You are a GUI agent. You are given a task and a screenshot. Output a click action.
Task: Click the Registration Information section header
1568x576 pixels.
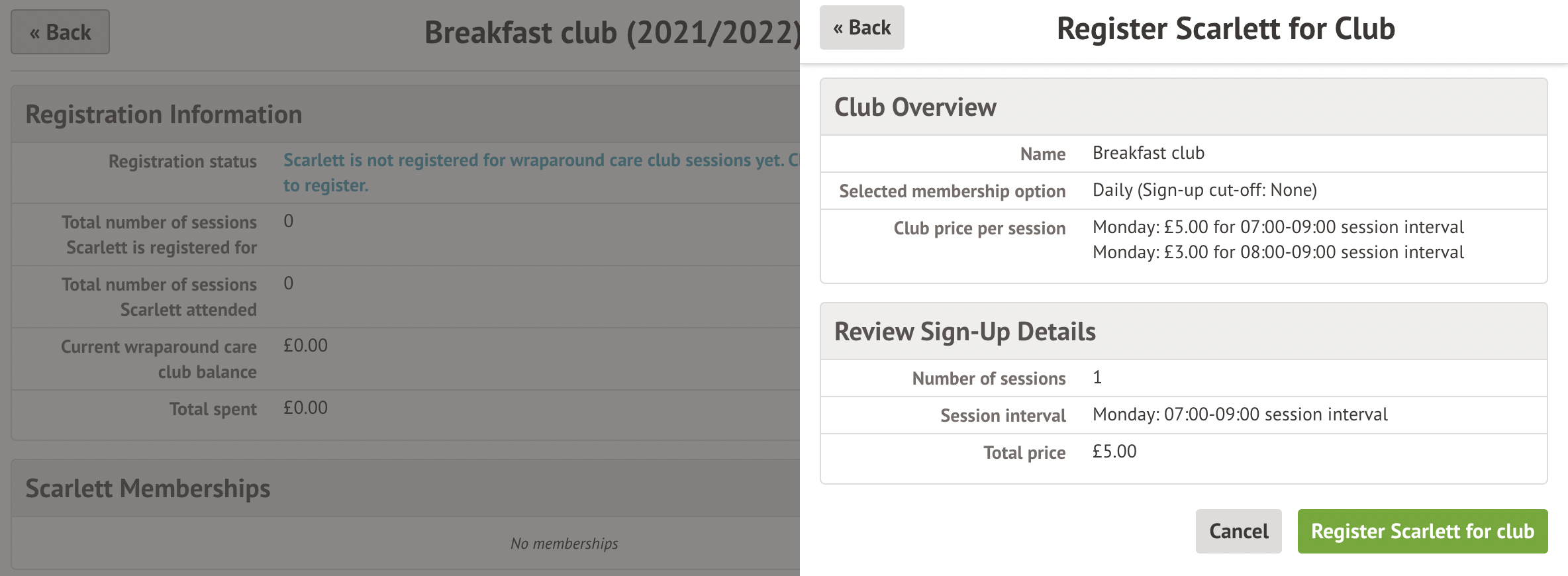click(164, 115)
